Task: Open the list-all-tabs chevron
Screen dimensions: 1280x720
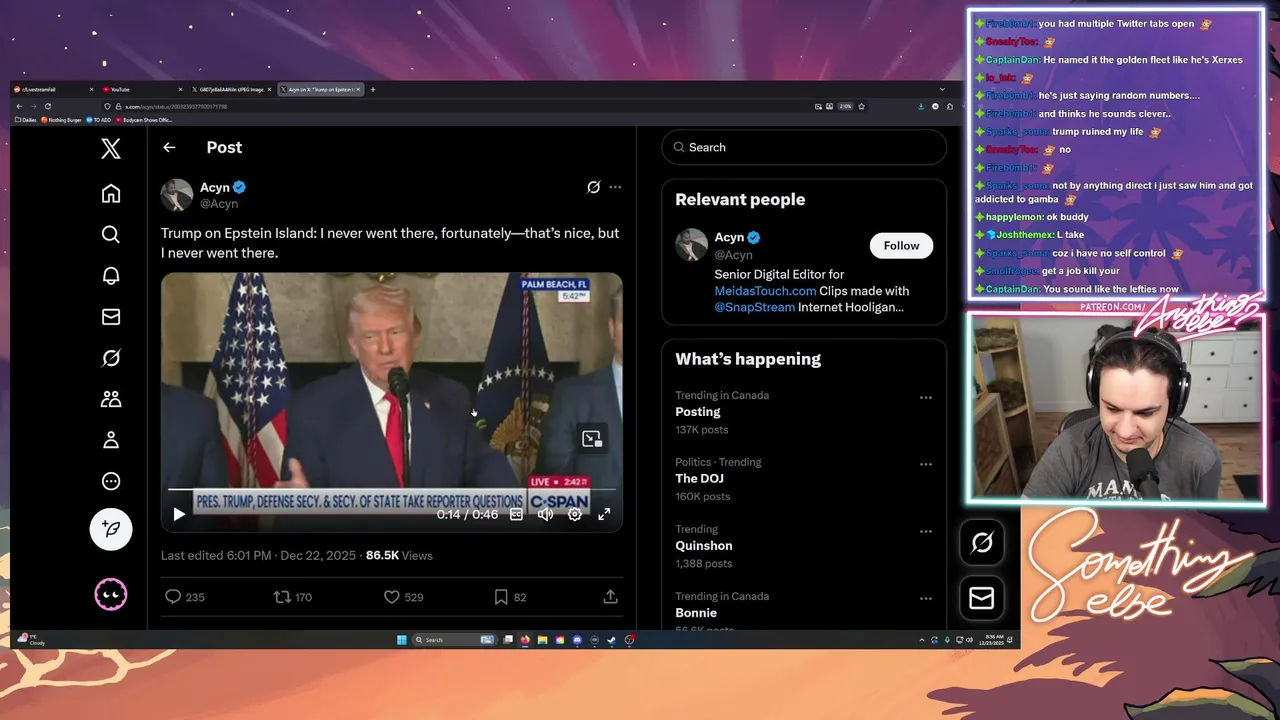Action: tap(942, 89)
